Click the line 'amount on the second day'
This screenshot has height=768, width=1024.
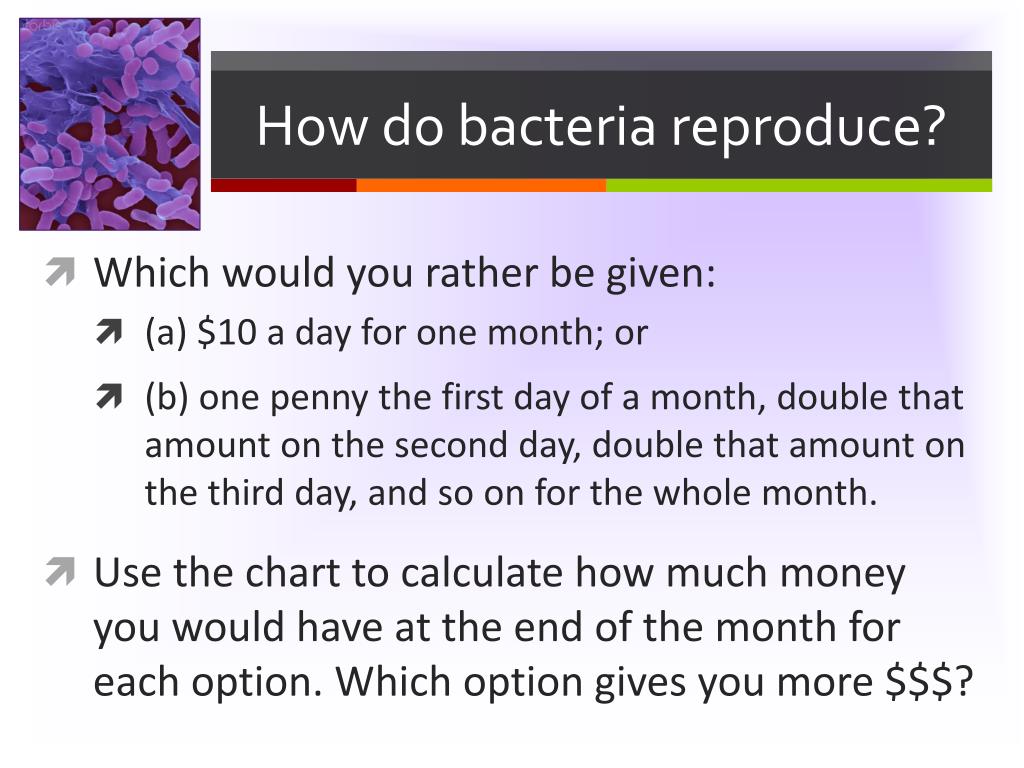[554, 445]
